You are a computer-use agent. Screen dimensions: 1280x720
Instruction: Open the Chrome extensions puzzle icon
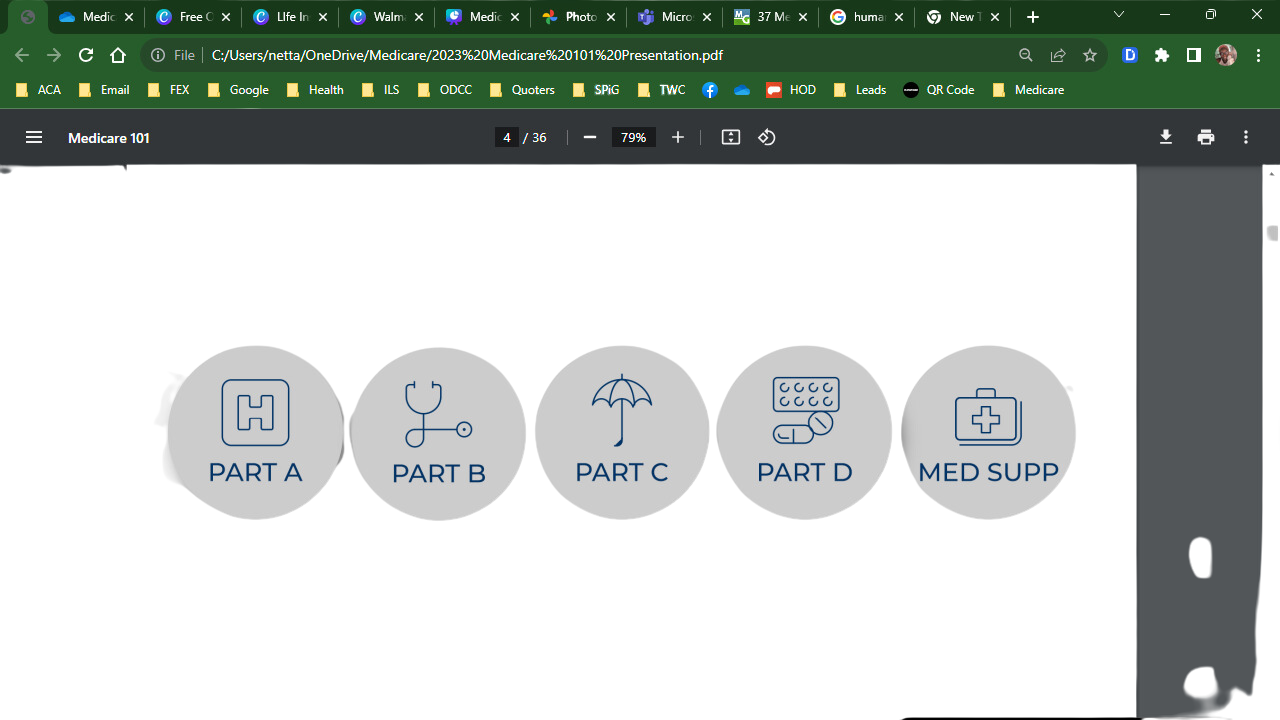[1162, 55]
